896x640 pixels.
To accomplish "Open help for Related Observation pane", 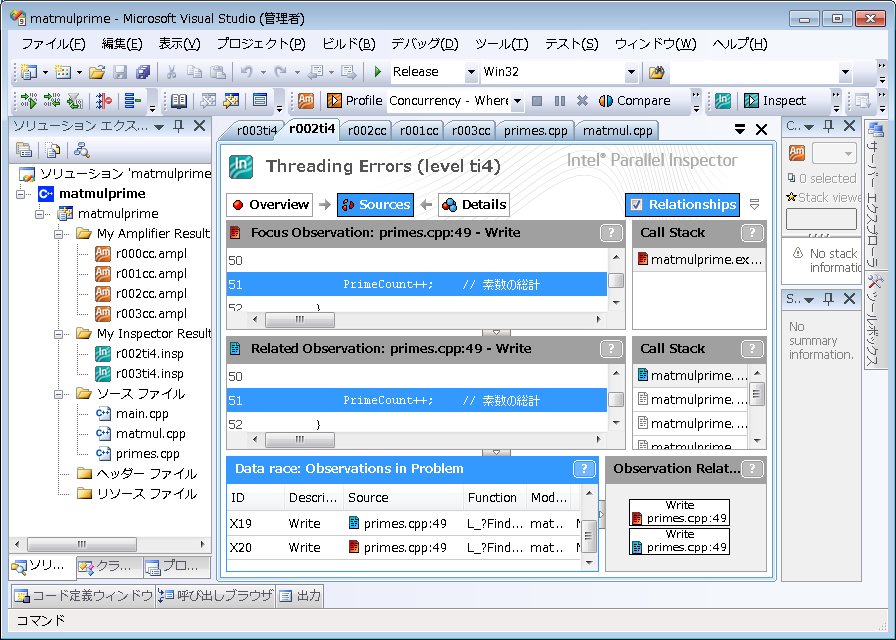I will tap(611, 349).
